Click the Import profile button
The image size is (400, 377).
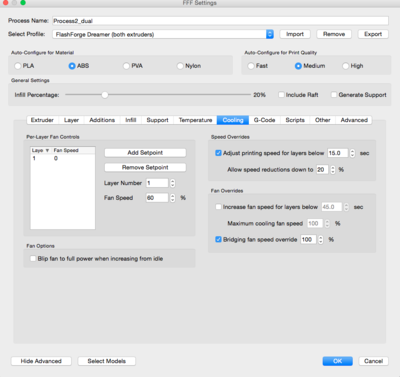click(295, 34)
